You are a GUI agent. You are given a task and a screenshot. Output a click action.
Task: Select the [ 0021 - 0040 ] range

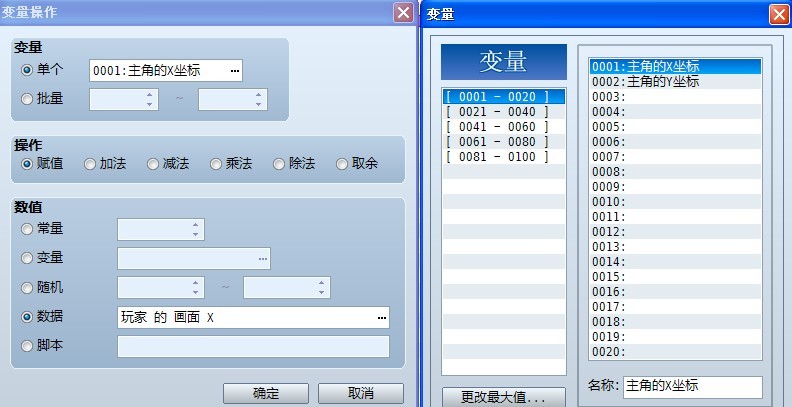[x=504, y=112]
